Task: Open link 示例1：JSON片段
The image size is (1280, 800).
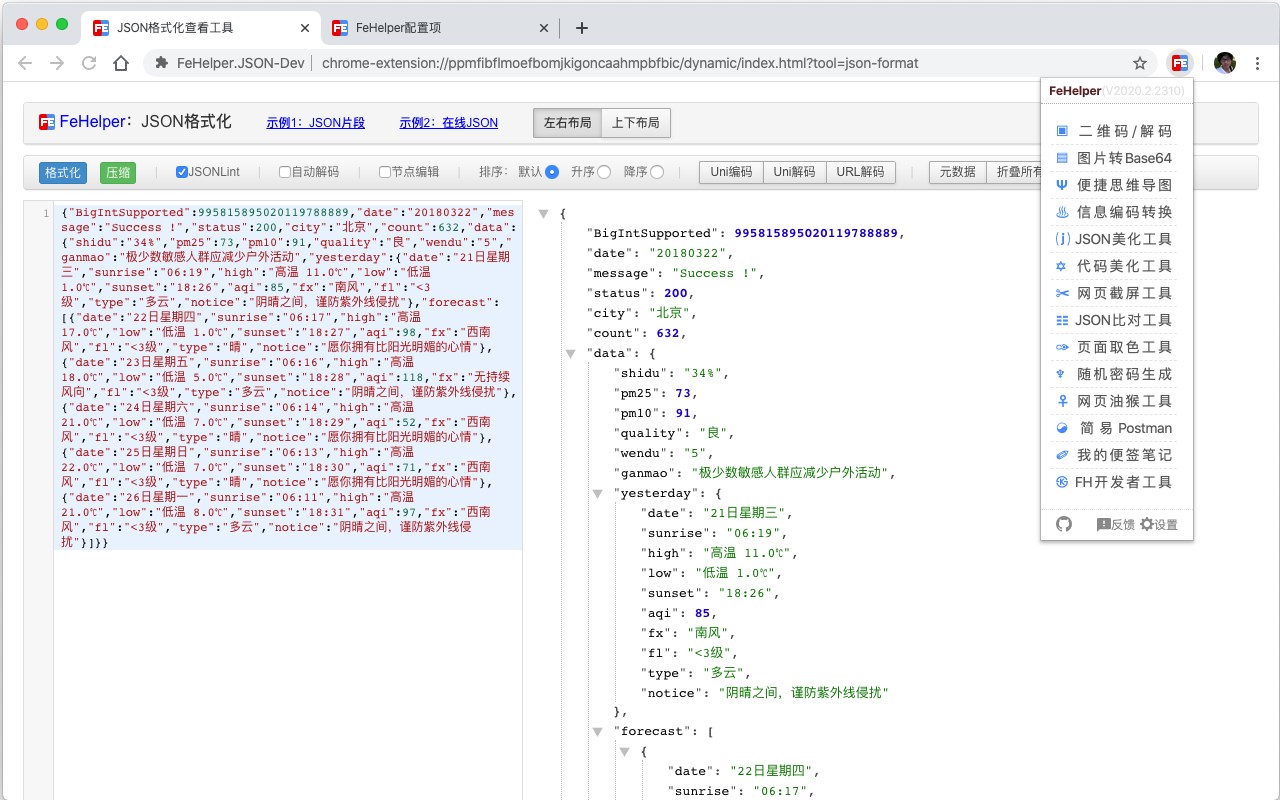Action: [x=316, y=123]
